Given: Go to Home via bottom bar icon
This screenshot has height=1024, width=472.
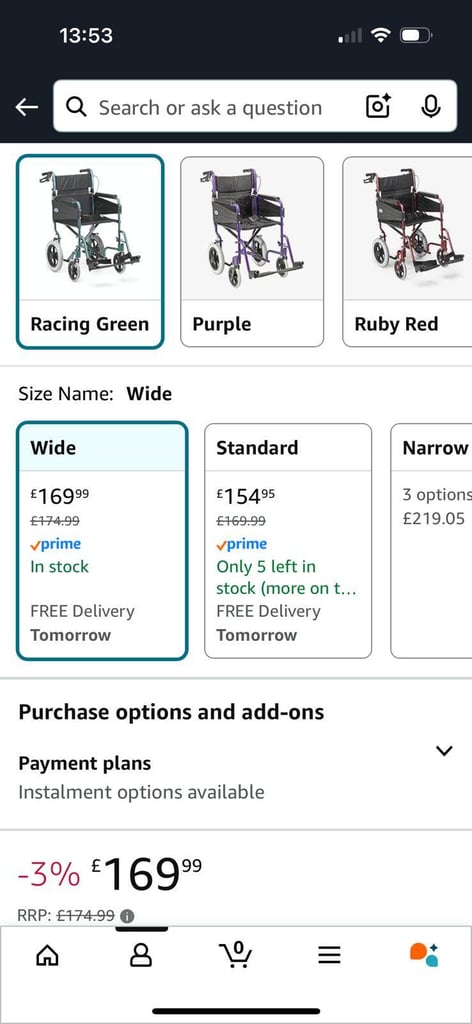Looking at the screenshot, I should (x=46, y=955).
